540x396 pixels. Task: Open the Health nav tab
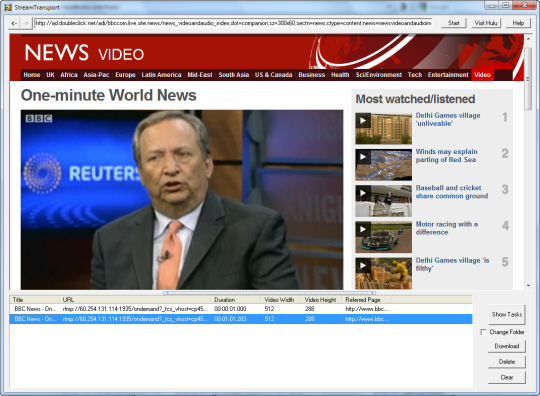[340, 75]
